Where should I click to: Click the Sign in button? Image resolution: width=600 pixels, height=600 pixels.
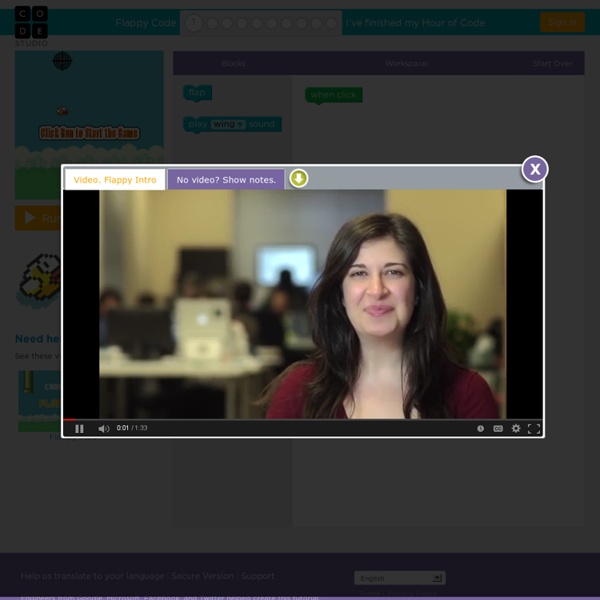pyautogui.click(x=562, y=22)
